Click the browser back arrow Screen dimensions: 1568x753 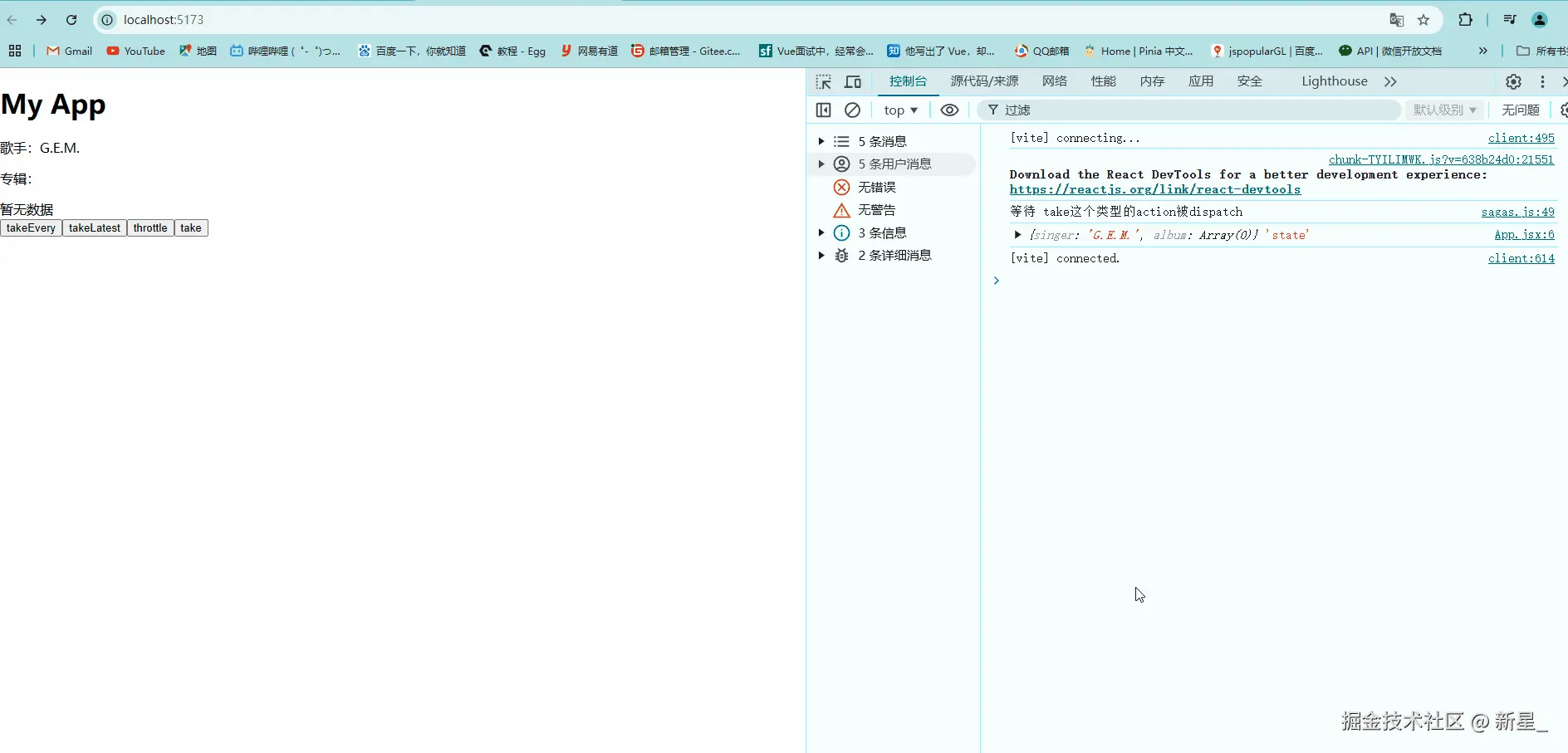coord(12,20)
